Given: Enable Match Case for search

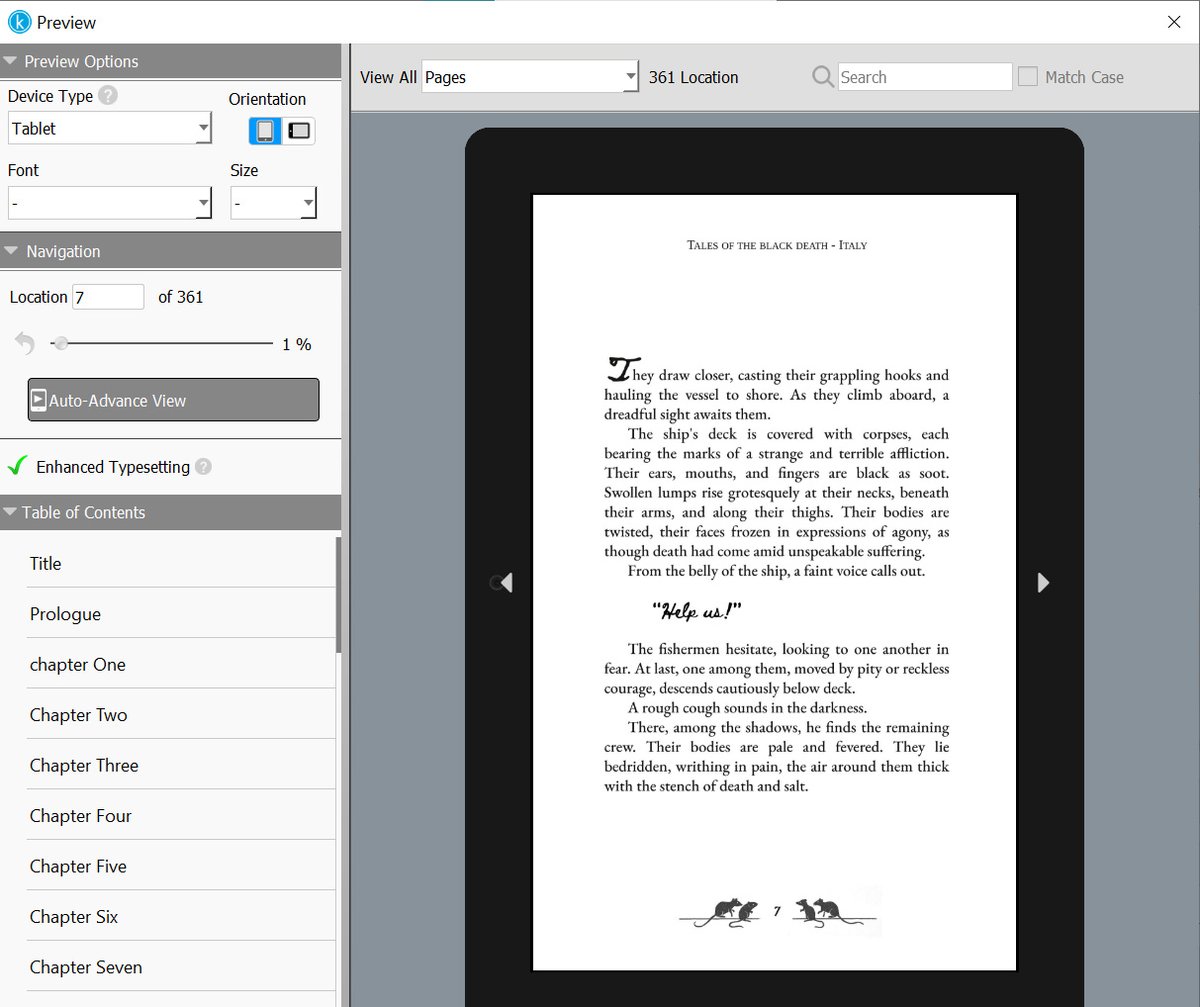Looking at the screenshot, I should click(1027, 76).
